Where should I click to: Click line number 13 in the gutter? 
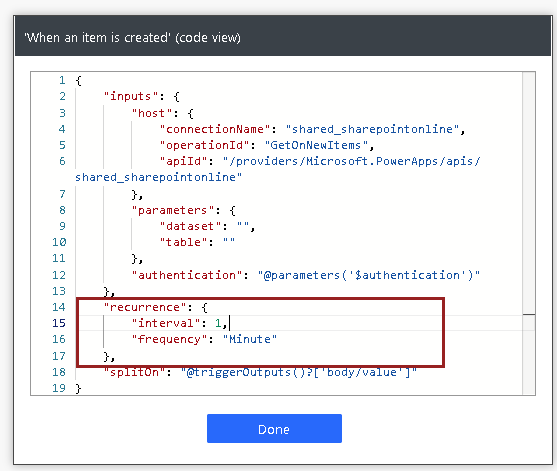(59, 291)
